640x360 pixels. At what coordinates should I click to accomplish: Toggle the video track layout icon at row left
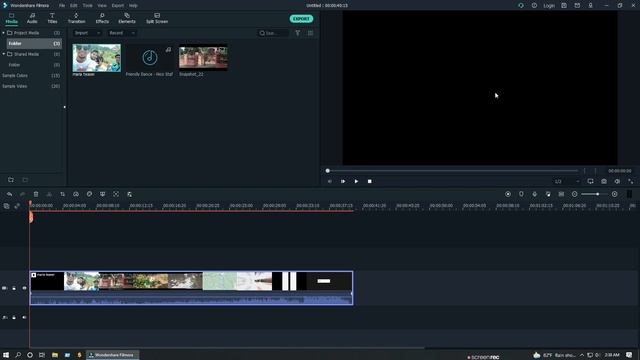pyautogui.click(x=4, y=288)
